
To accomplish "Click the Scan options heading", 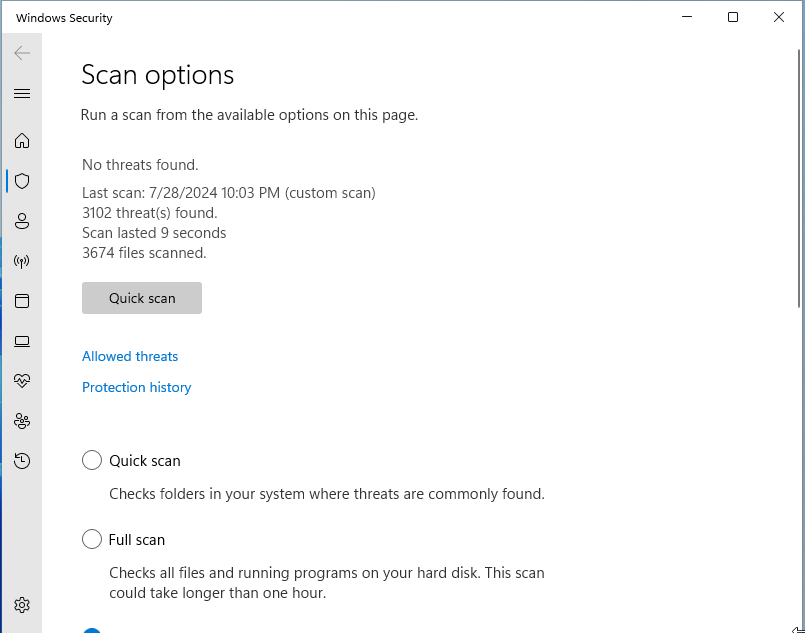I will click(x=158, y=75).
